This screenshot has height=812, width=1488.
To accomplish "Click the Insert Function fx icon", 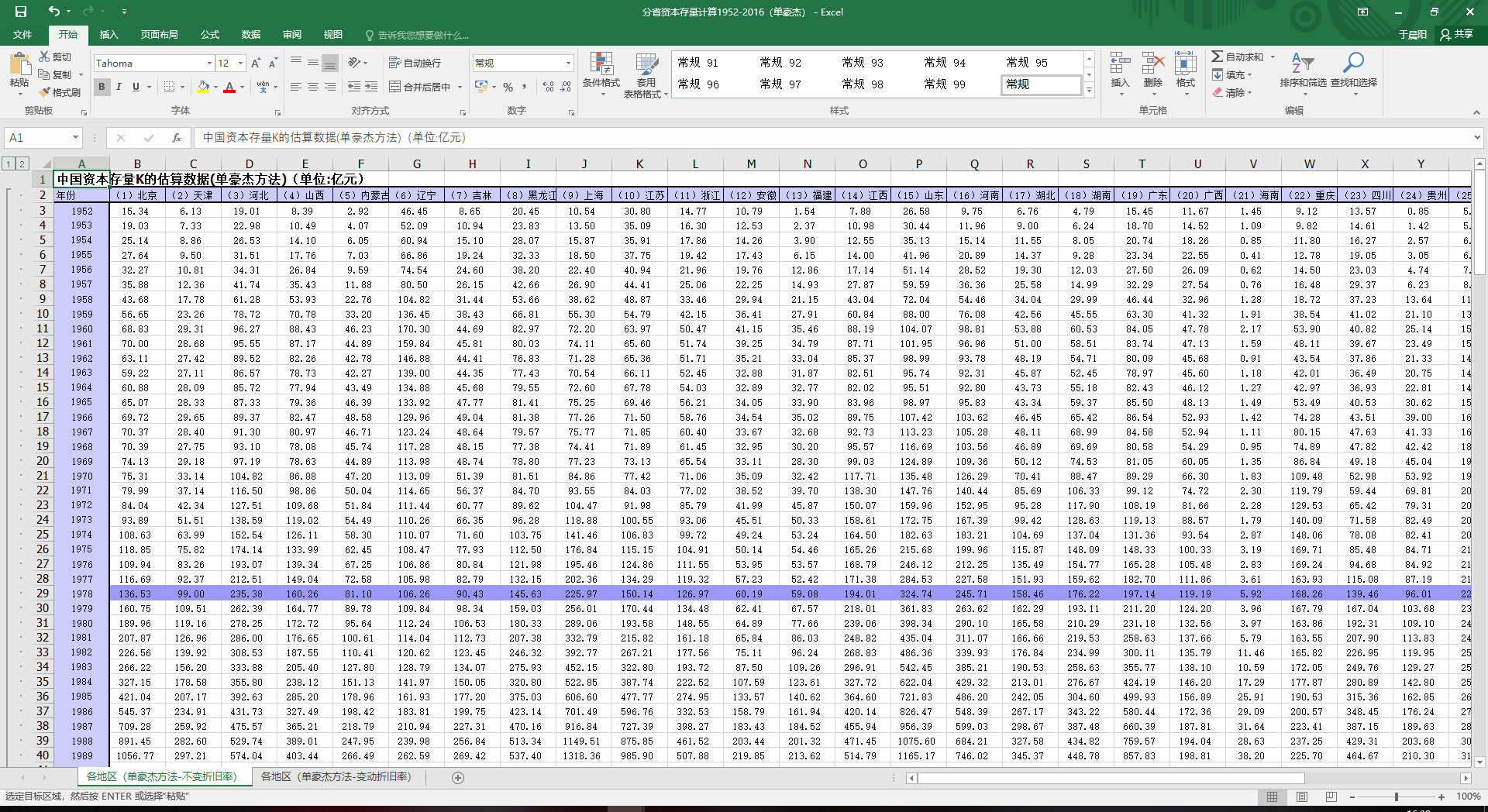I will 177,138.
